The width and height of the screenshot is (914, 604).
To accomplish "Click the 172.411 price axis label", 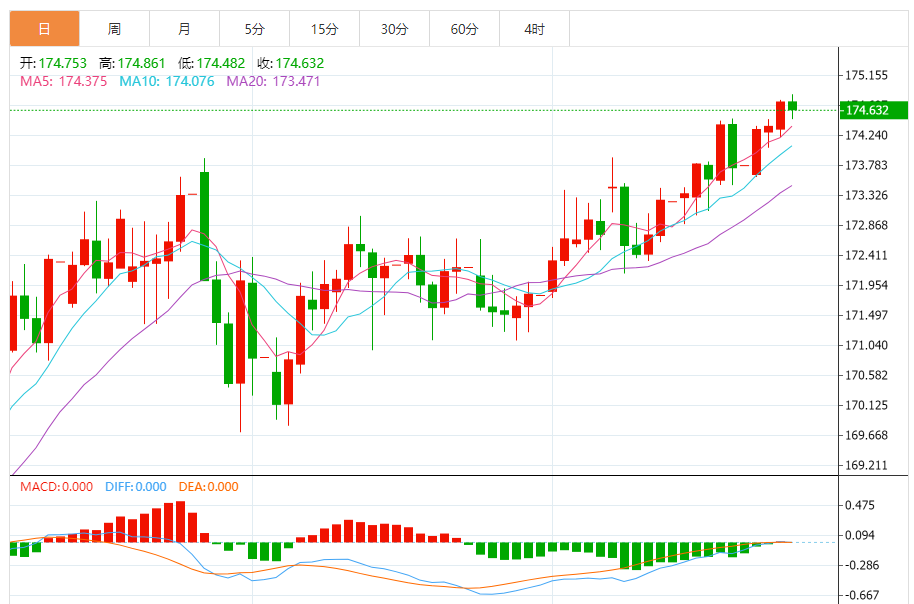I will coord(866,255).
